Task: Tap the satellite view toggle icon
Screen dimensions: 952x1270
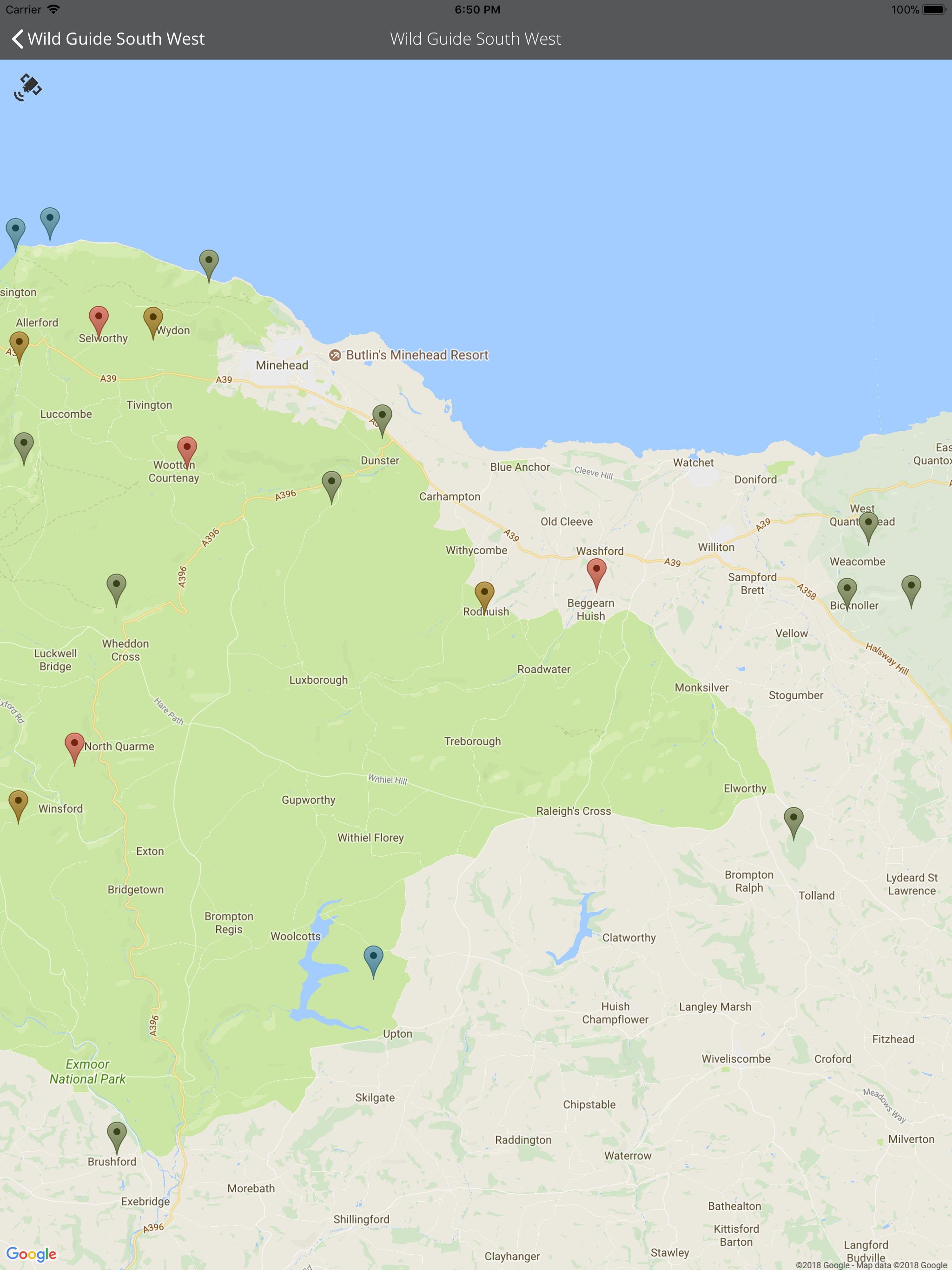Action: 27,87
